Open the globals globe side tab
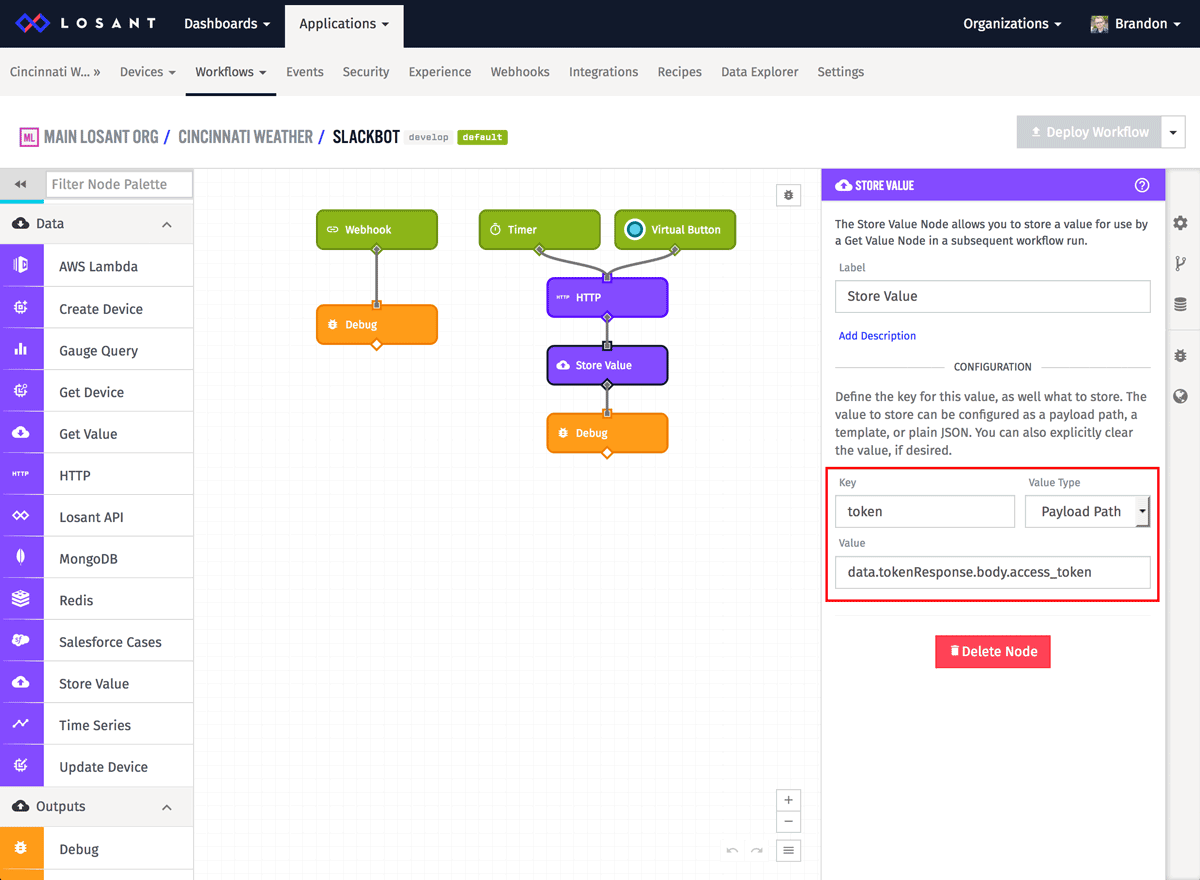Viewport: 1200px width, 880px height. pos(1181,396)
